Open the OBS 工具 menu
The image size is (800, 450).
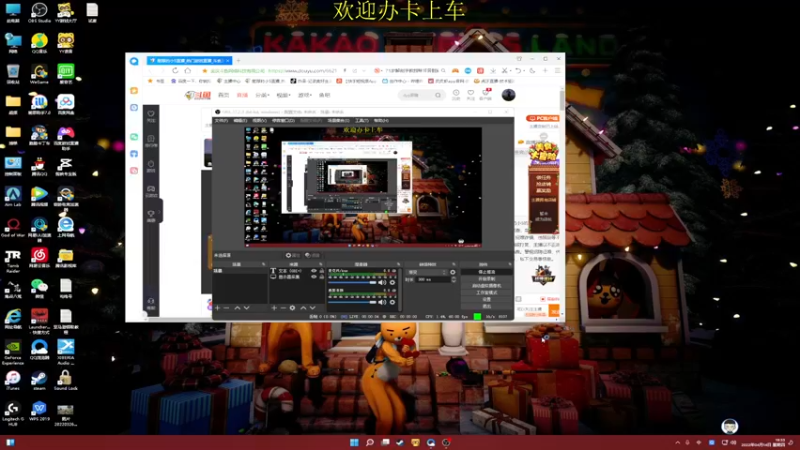pyautogui.click(x=362, y=121)
